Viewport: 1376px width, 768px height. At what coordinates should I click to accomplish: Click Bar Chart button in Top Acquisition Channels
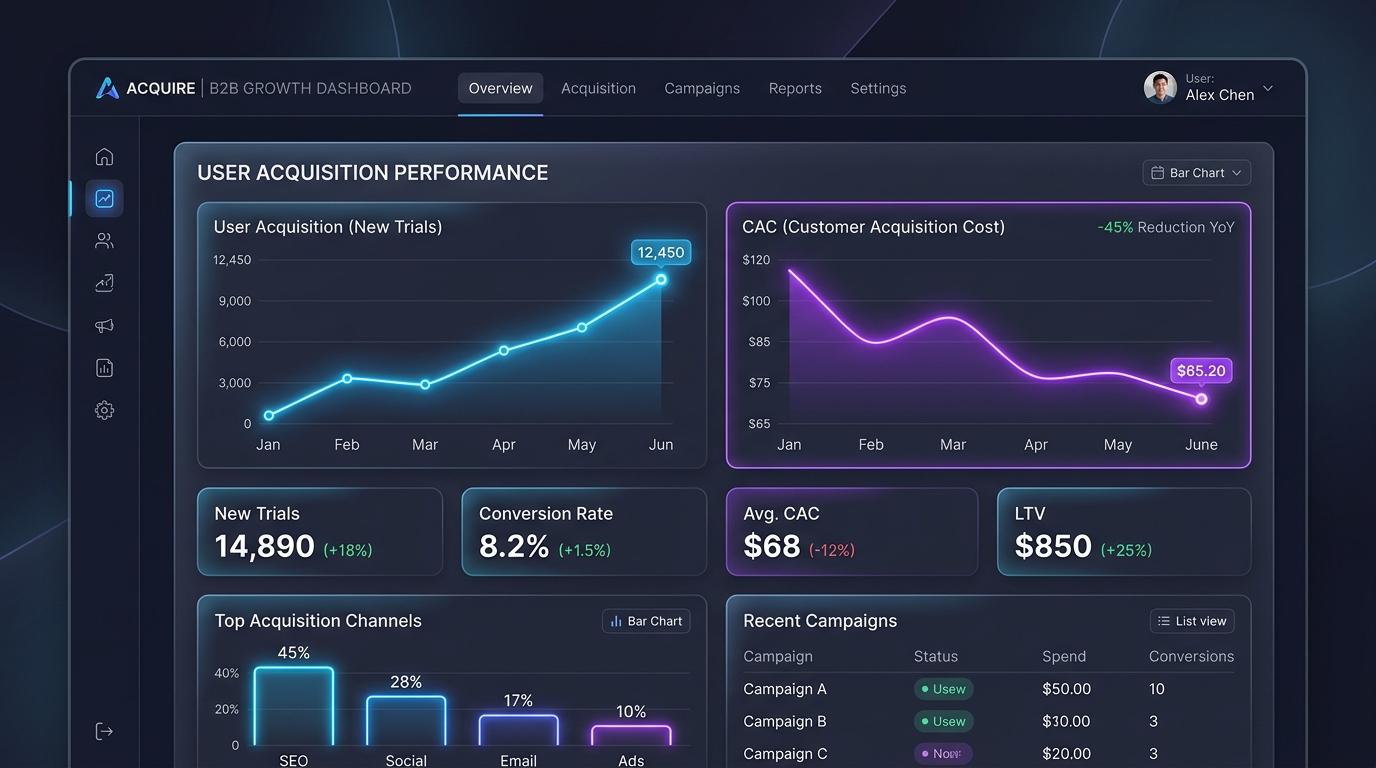pos(646,621)
